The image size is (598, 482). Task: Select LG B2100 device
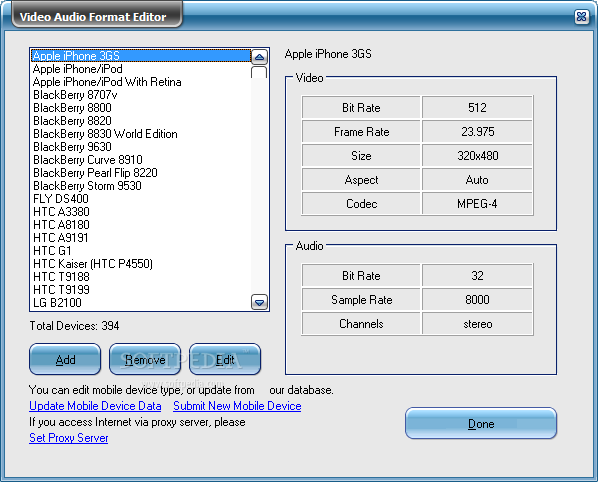141,302
